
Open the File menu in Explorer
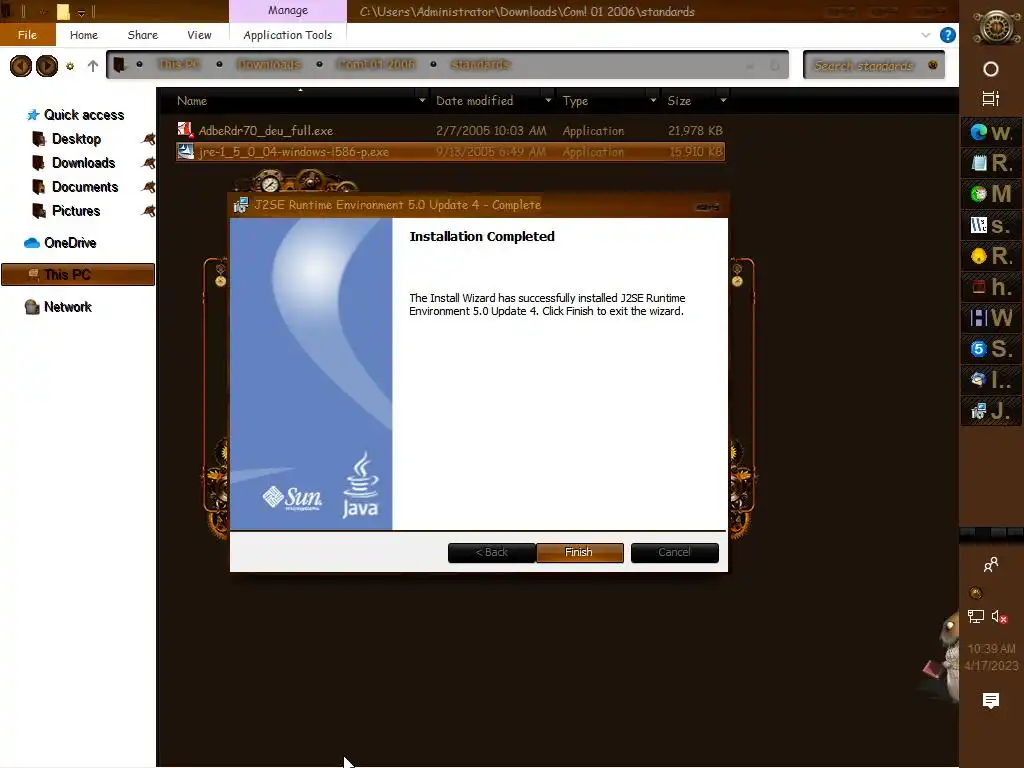tap(27, 35)
